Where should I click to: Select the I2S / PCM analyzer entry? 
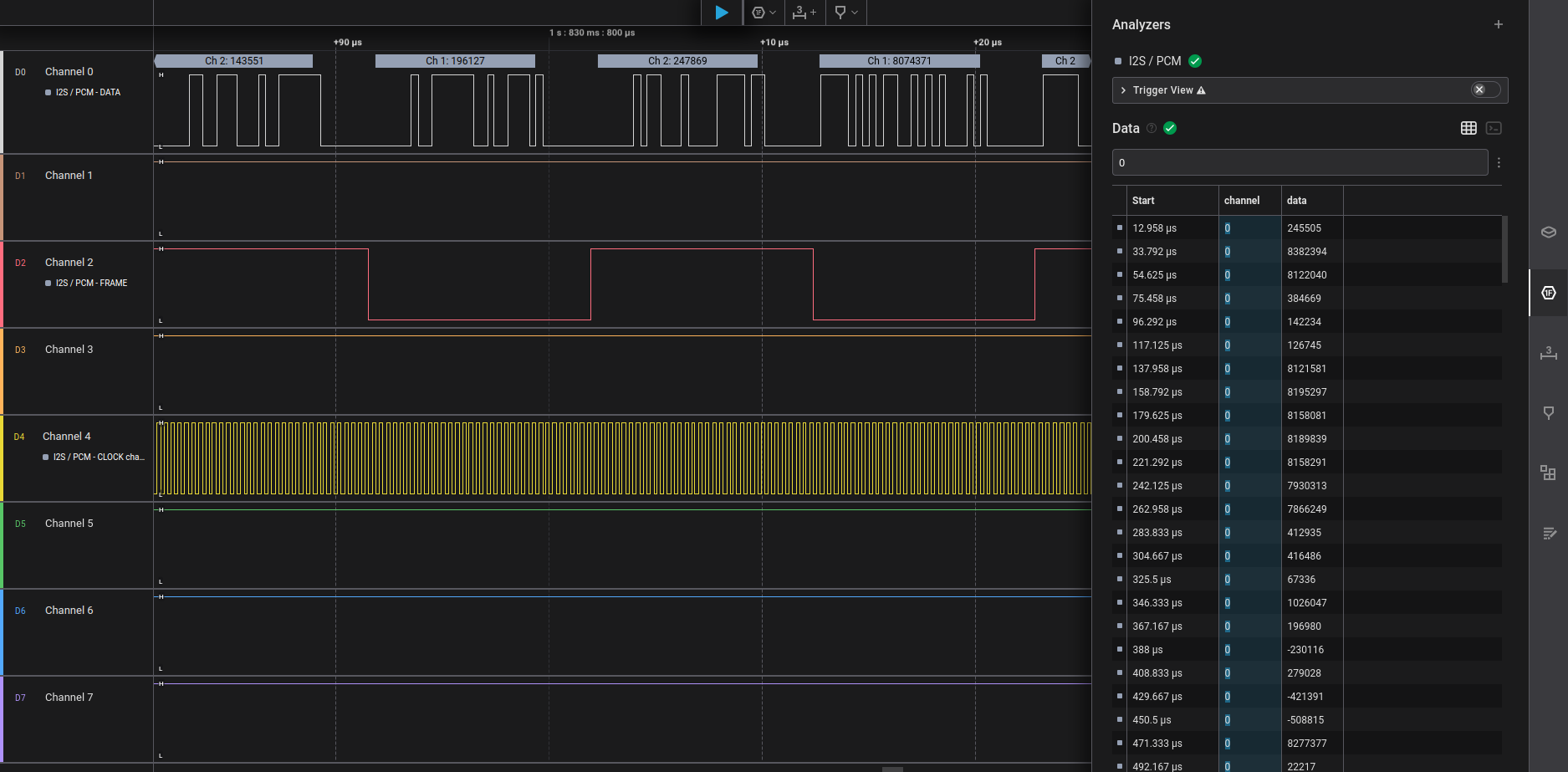(1155, 61)
